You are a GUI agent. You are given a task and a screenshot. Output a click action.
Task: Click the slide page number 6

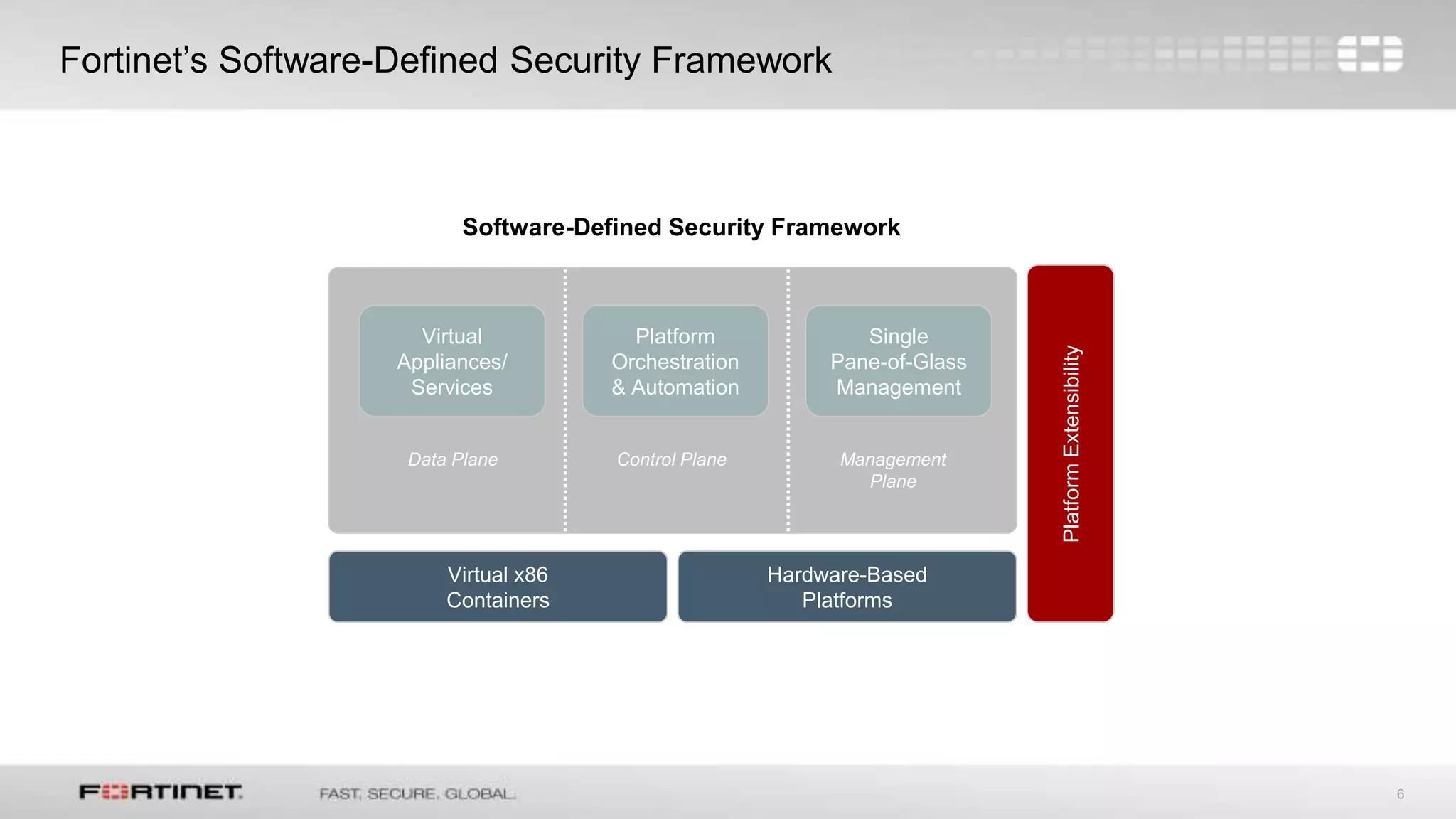point(1400,794)
